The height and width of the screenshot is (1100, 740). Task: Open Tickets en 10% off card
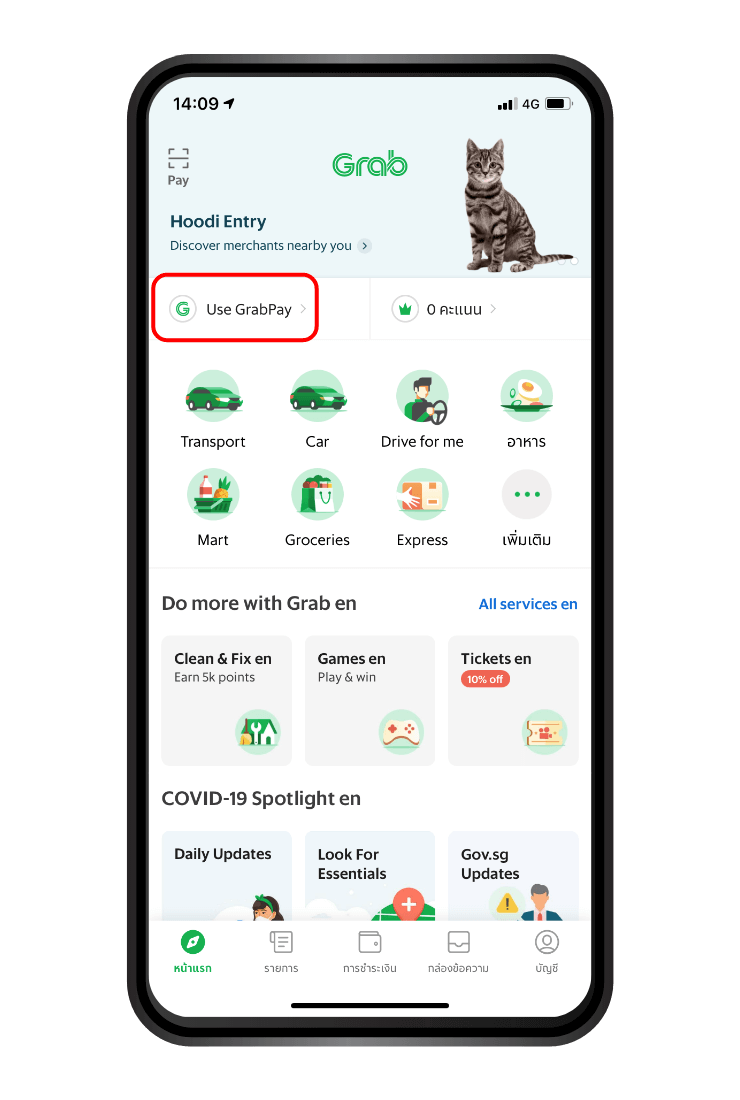coord(513,700)
